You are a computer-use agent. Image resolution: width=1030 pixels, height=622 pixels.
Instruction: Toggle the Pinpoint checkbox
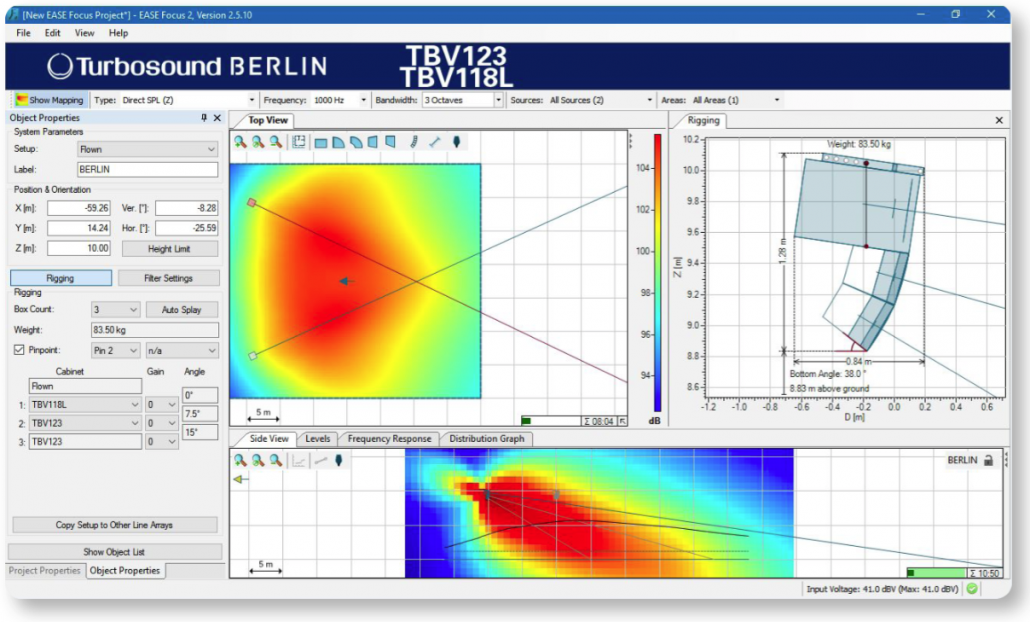(19, 350)
